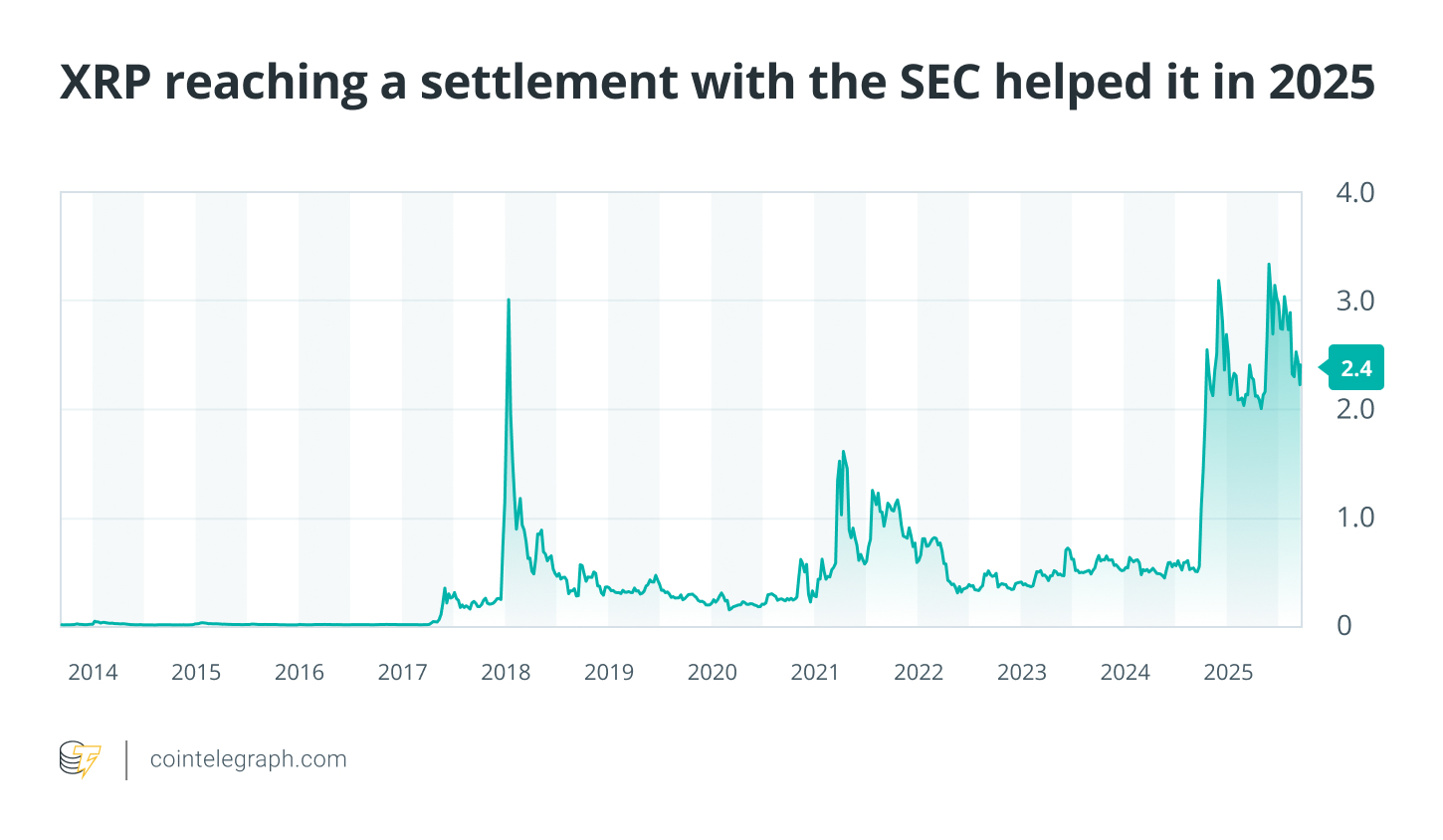This screenshot has height=840, width=1443.
Task: Click the 2014 year label
Action: tap(93, 673)
